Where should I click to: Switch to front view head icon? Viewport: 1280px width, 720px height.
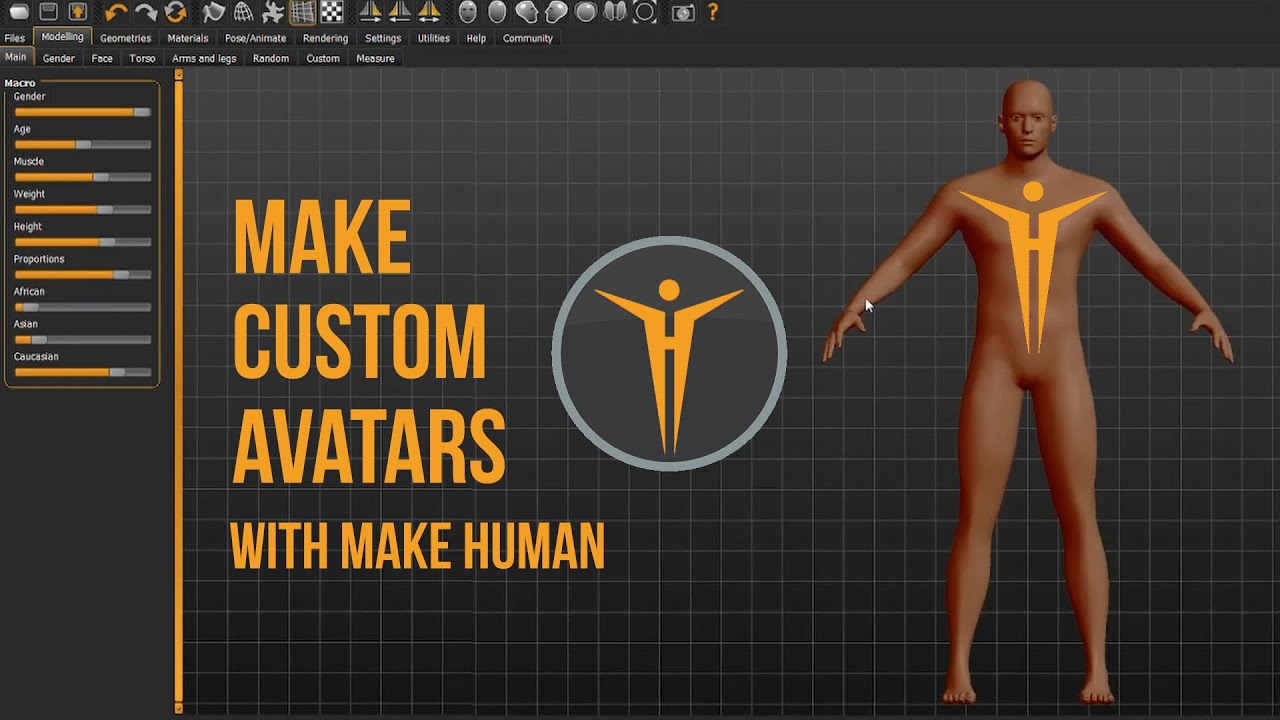(467, 12)
